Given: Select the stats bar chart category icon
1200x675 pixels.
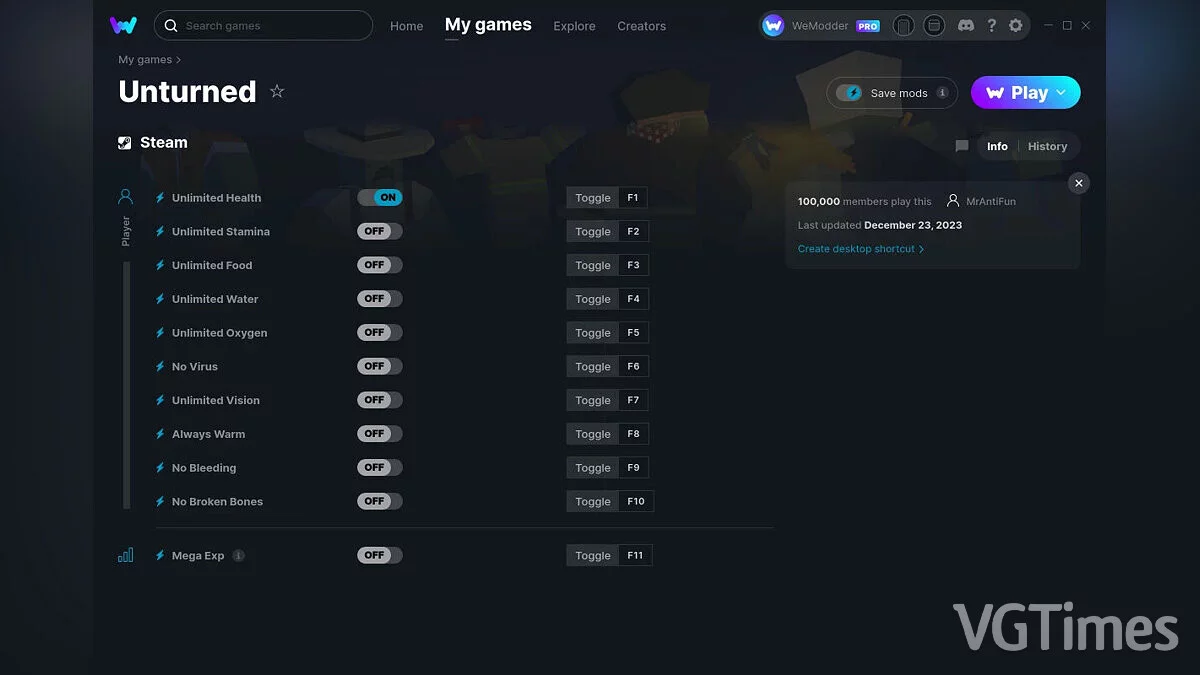Looking at the screenshot, I should pyautogui.click(x=125, y=555).
